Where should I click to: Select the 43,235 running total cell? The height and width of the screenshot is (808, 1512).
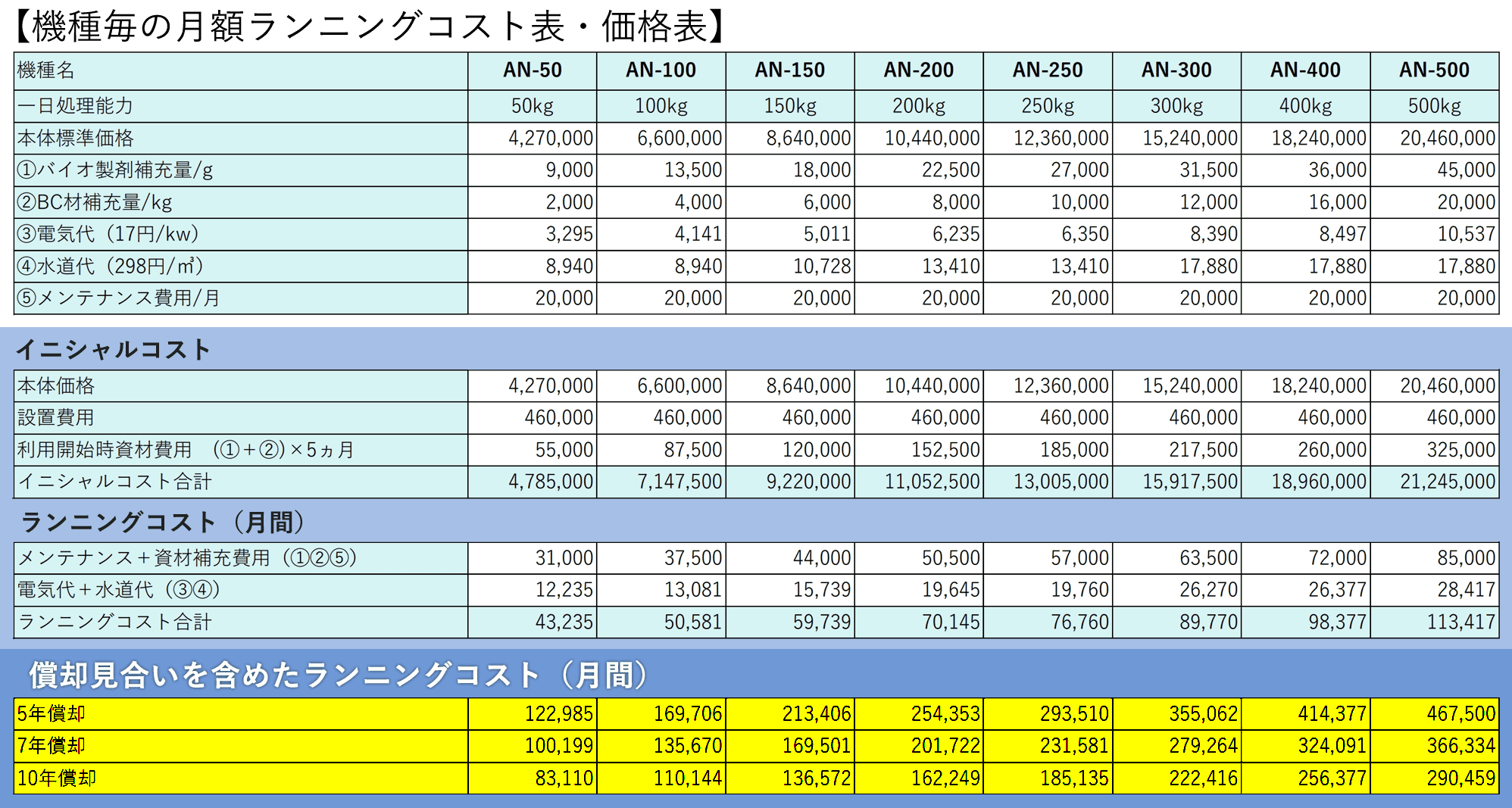pyautogui.click(x=533, y=622)
